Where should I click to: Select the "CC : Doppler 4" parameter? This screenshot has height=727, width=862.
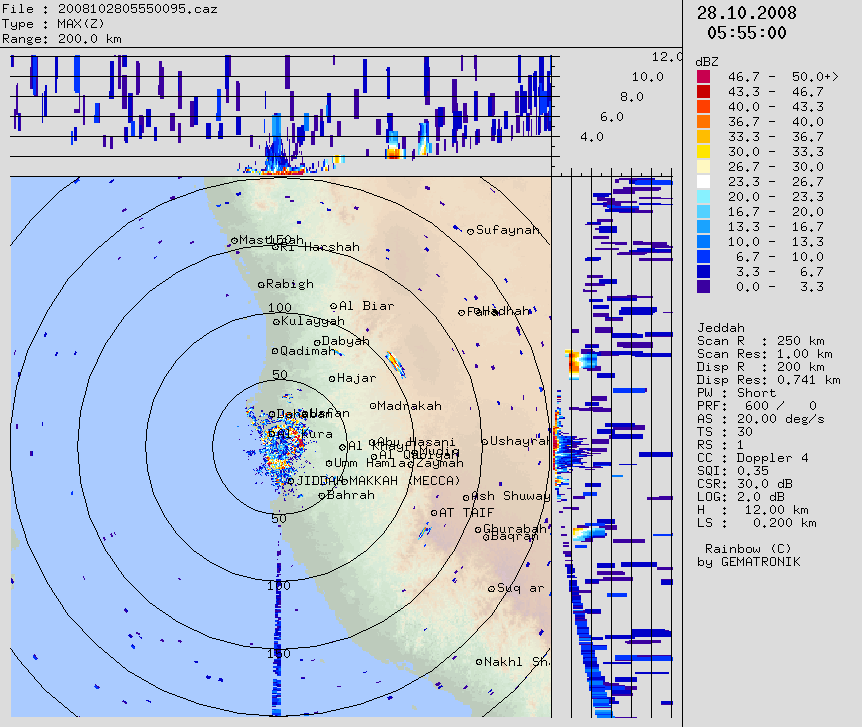click(x=753, y=458)
